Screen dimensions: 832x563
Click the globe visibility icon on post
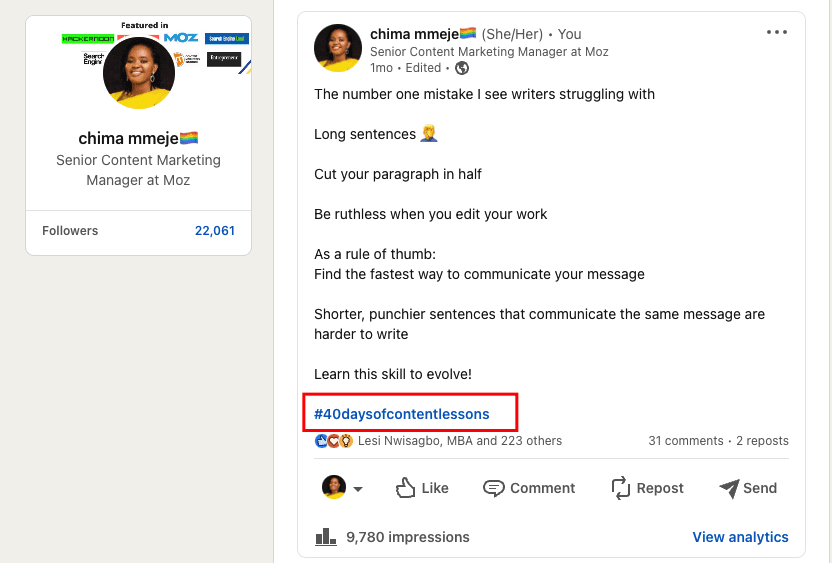(x=462, y=68)
